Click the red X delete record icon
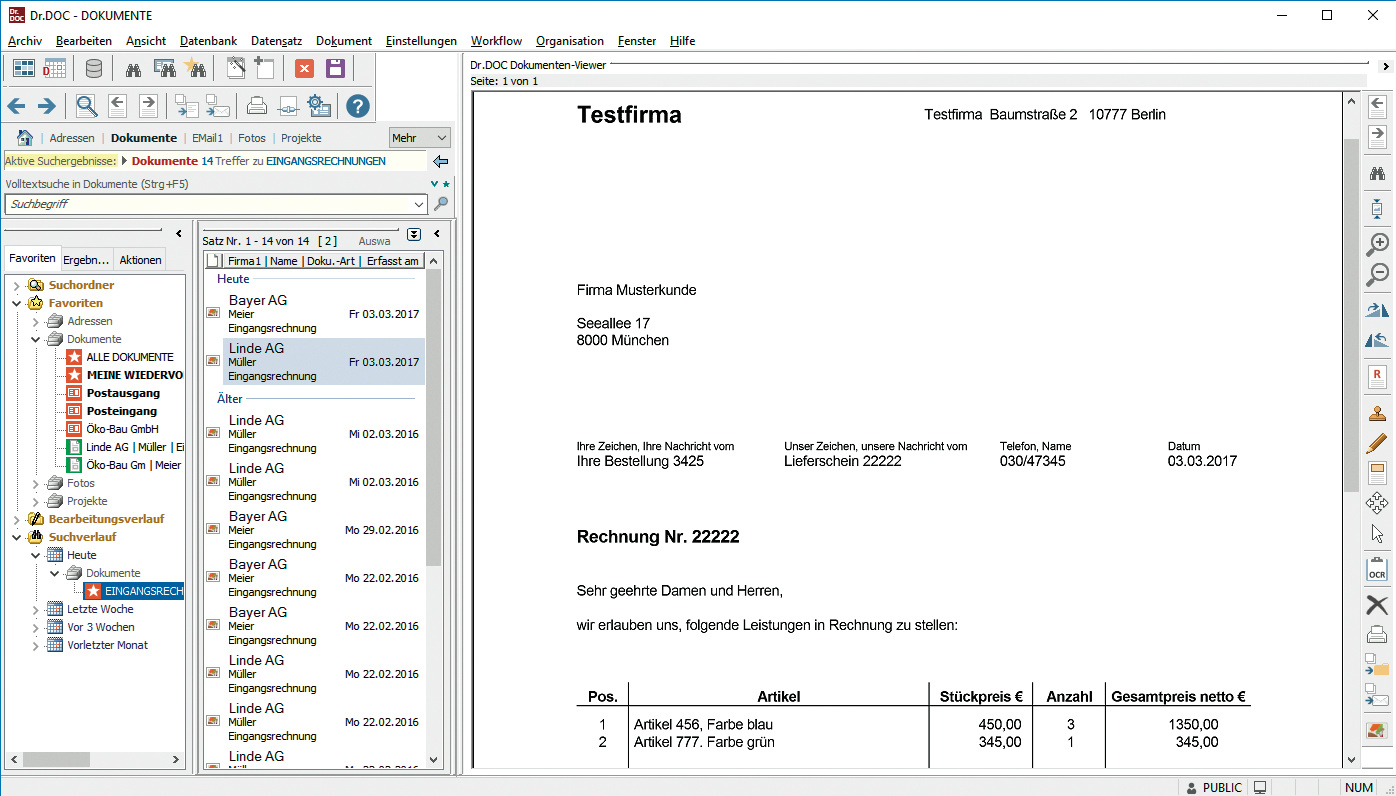 tap(305, 68)
